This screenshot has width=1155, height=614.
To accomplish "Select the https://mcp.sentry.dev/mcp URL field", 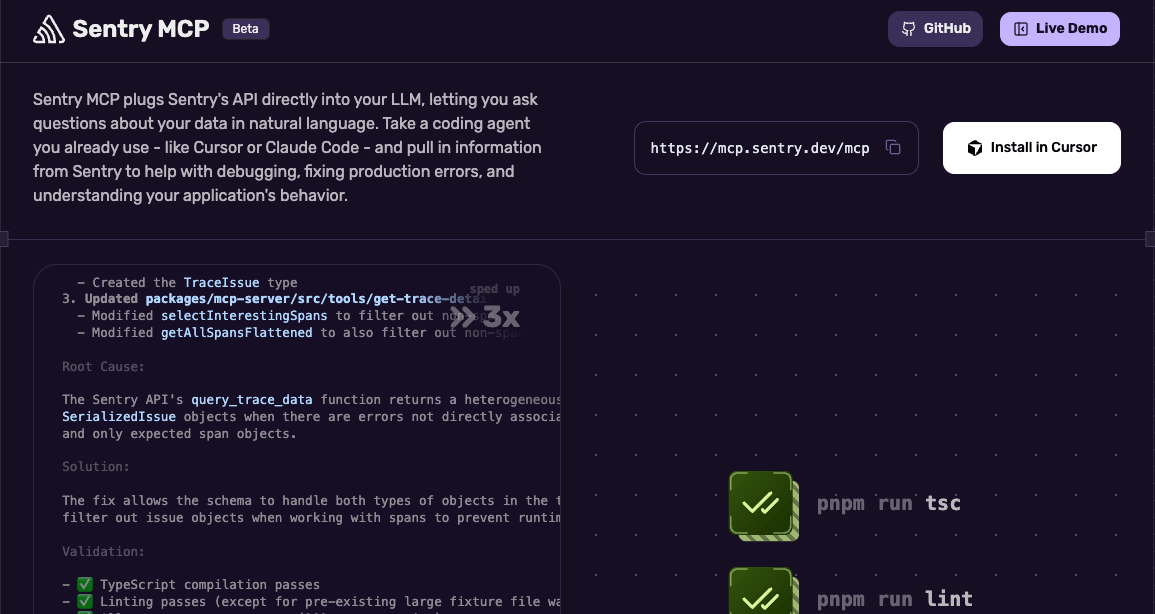I will 760,147.
